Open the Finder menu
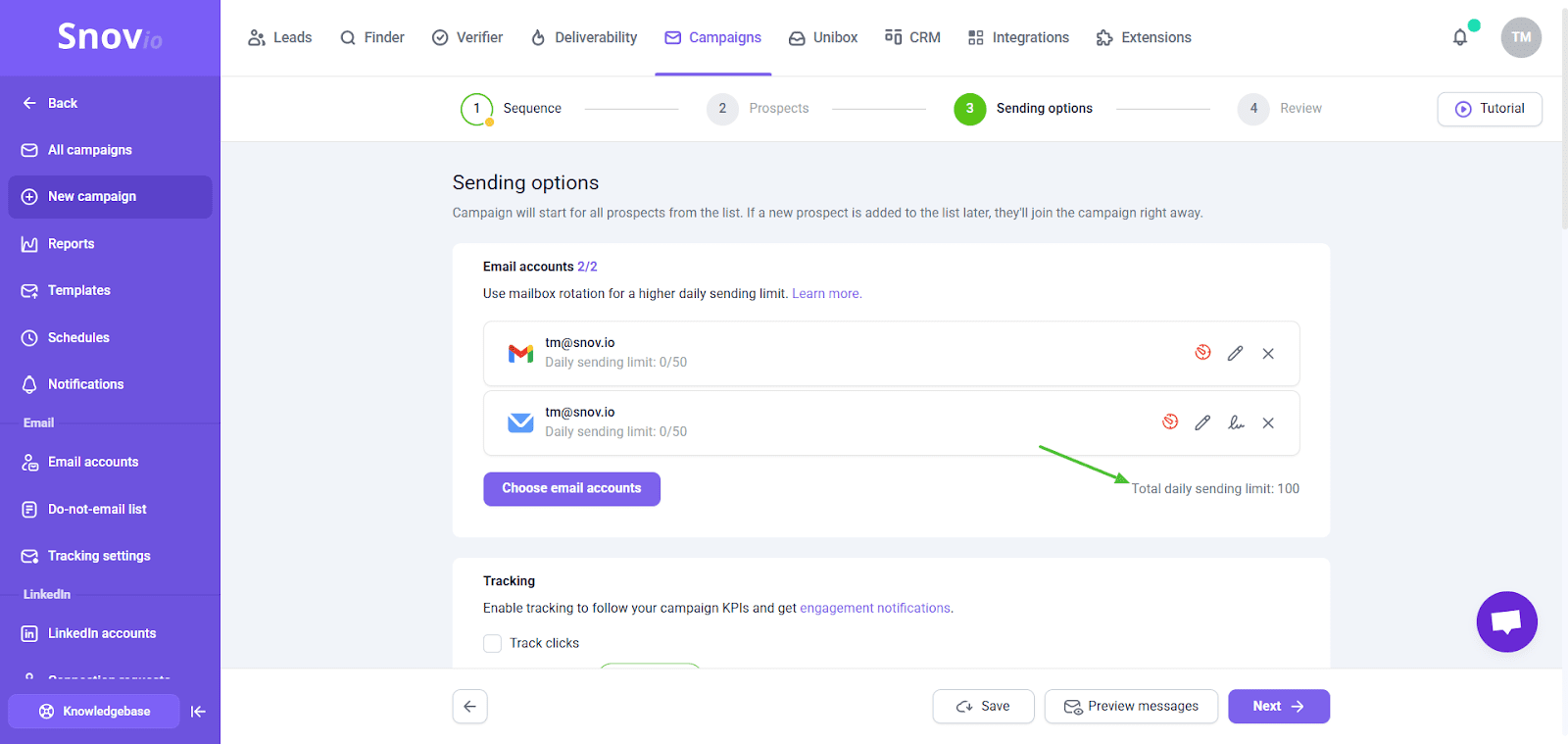 click(372, 37)
